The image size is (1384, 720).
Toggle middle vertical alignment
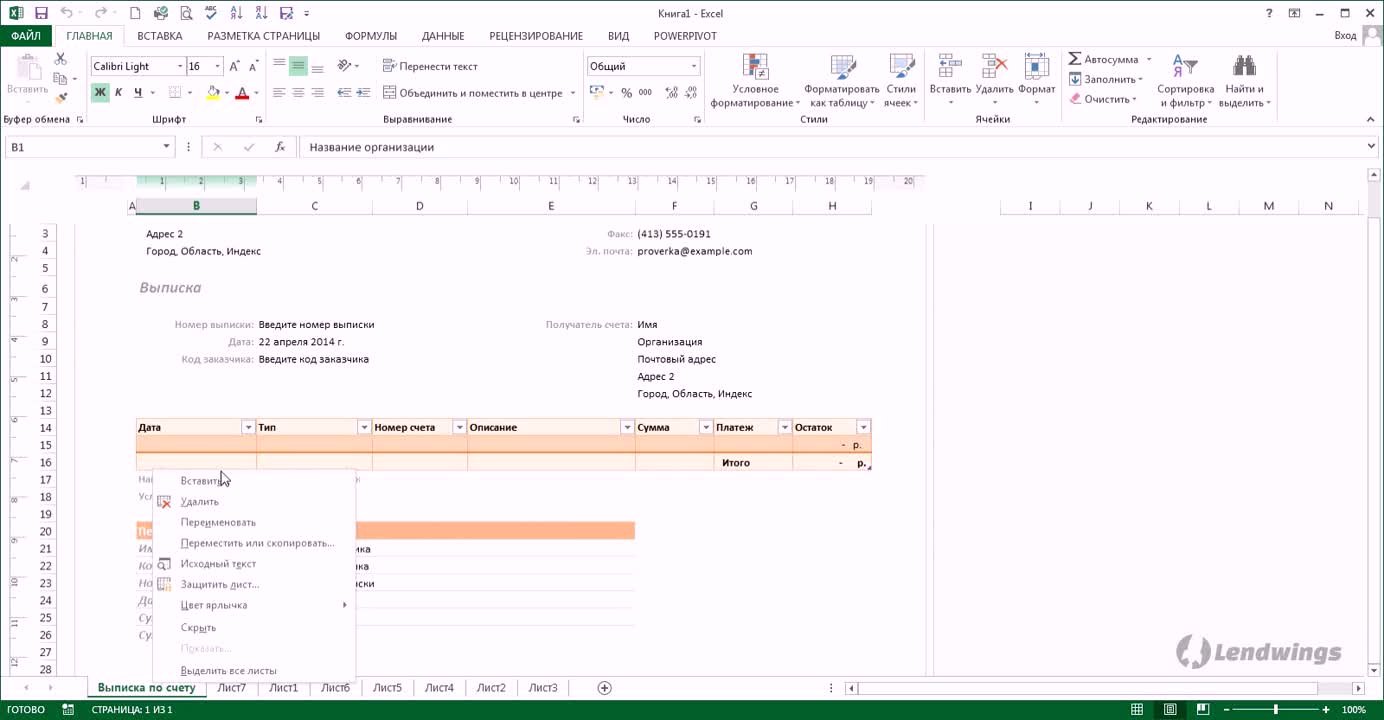click(298, 66)
